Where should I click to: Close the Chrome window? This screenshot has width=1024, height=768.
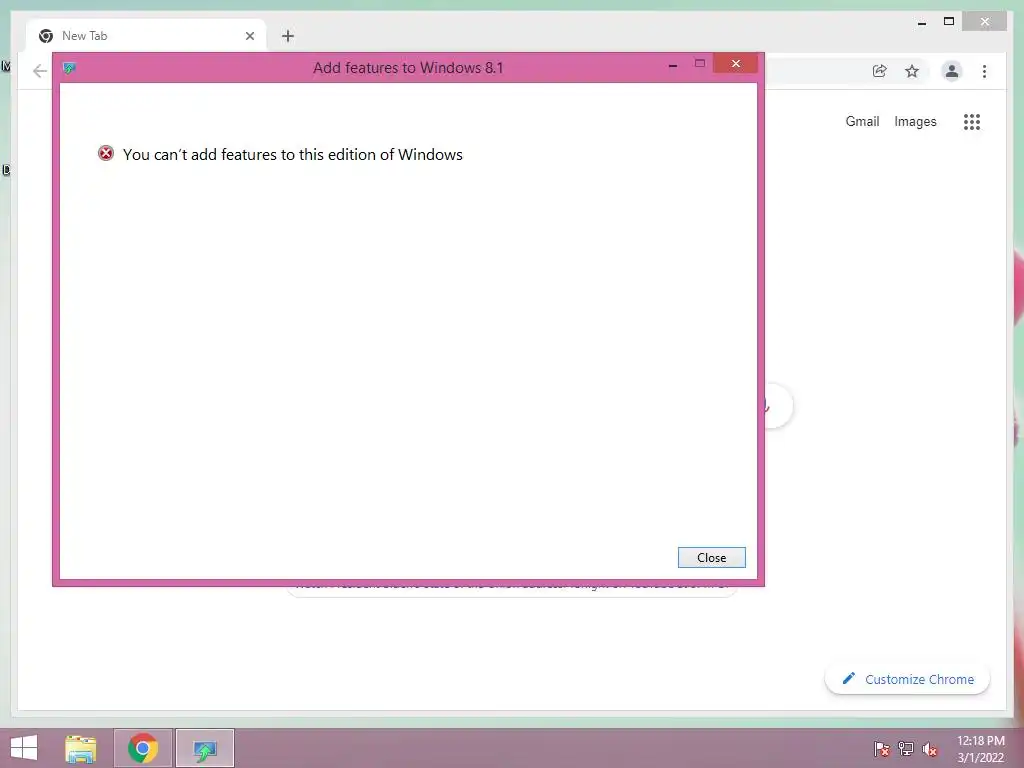[x=985, y=22]
